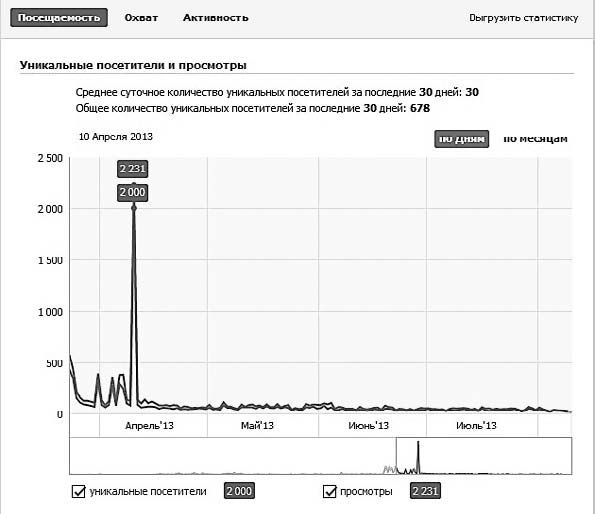Click the range selector window in overview
The image size is (595, 514).
point(484,456)
